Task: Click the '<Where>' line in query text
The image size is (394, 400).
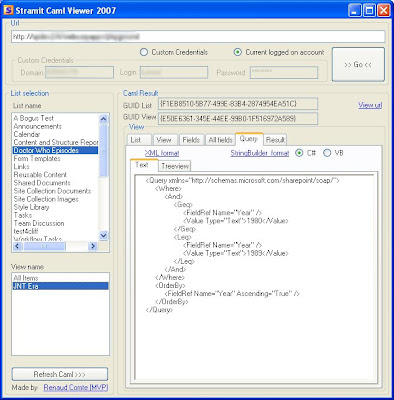Action: click(168, 188)
